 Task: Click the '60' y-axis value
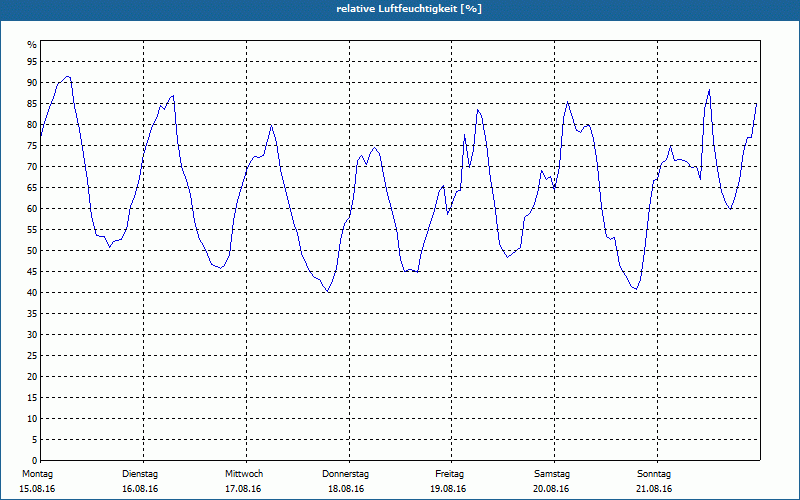32,209
